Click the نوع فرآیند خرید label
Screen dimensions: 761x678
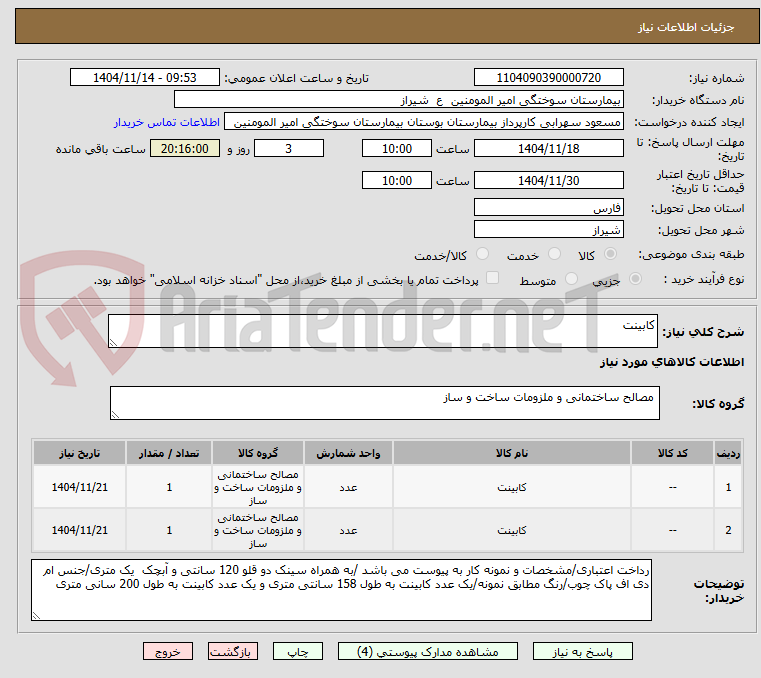point(703,279)
